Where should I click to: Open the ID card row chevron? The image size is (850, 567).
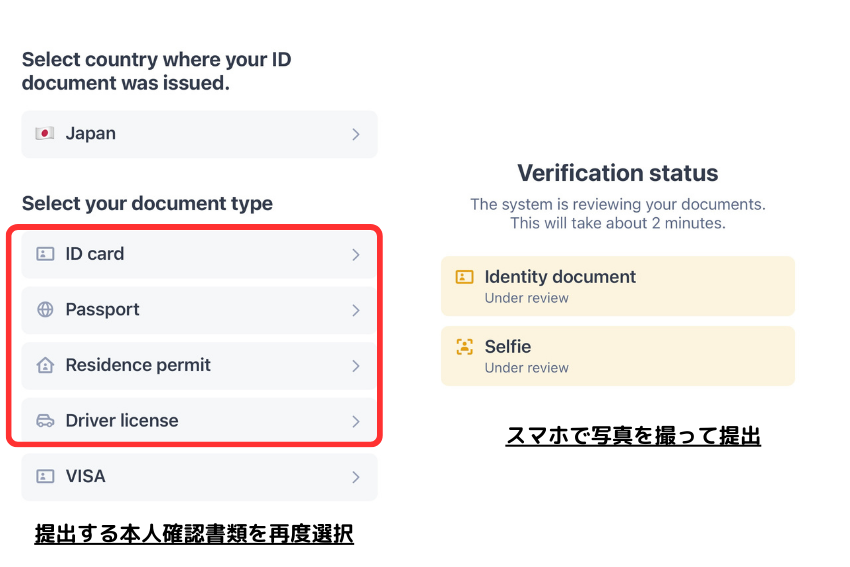coord(355,255)
